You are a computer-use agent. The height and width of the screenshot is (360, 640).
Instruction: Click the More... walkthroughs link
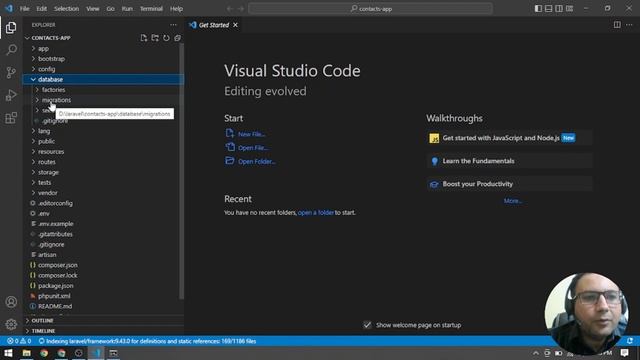coord(513,201)
